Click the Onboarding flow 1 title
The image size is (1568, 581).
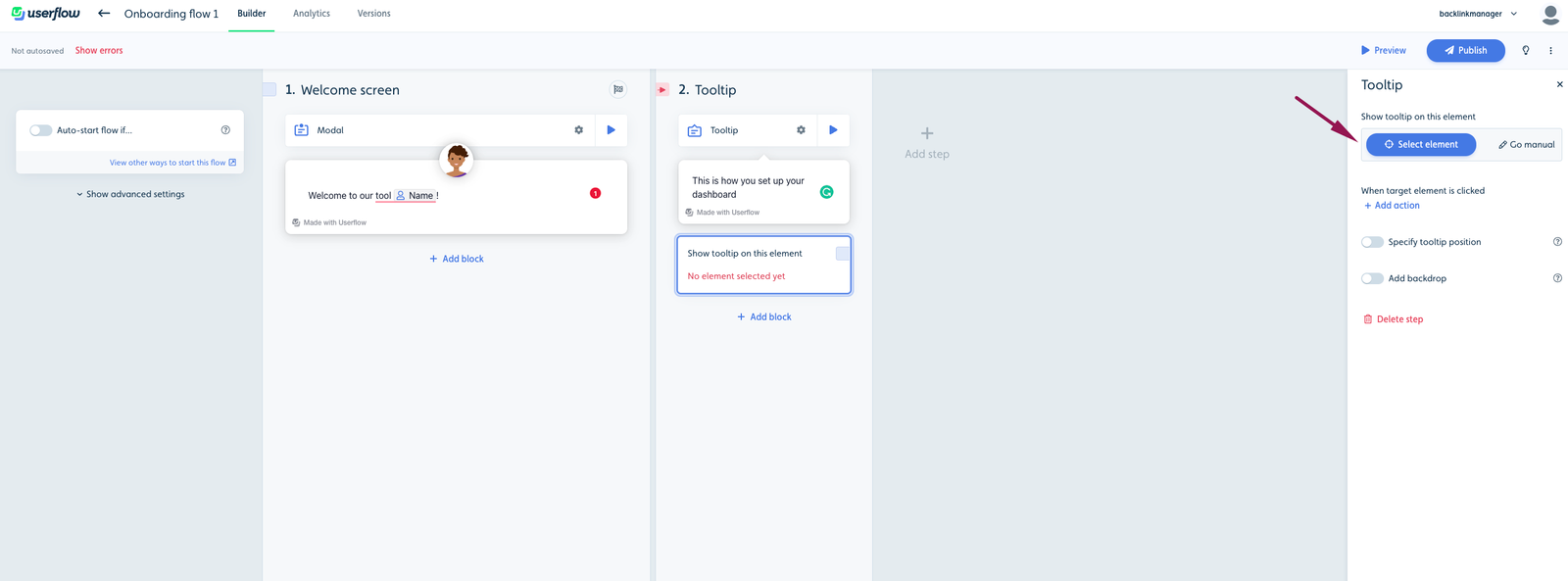pyautogui.click(x=171, y=14)
